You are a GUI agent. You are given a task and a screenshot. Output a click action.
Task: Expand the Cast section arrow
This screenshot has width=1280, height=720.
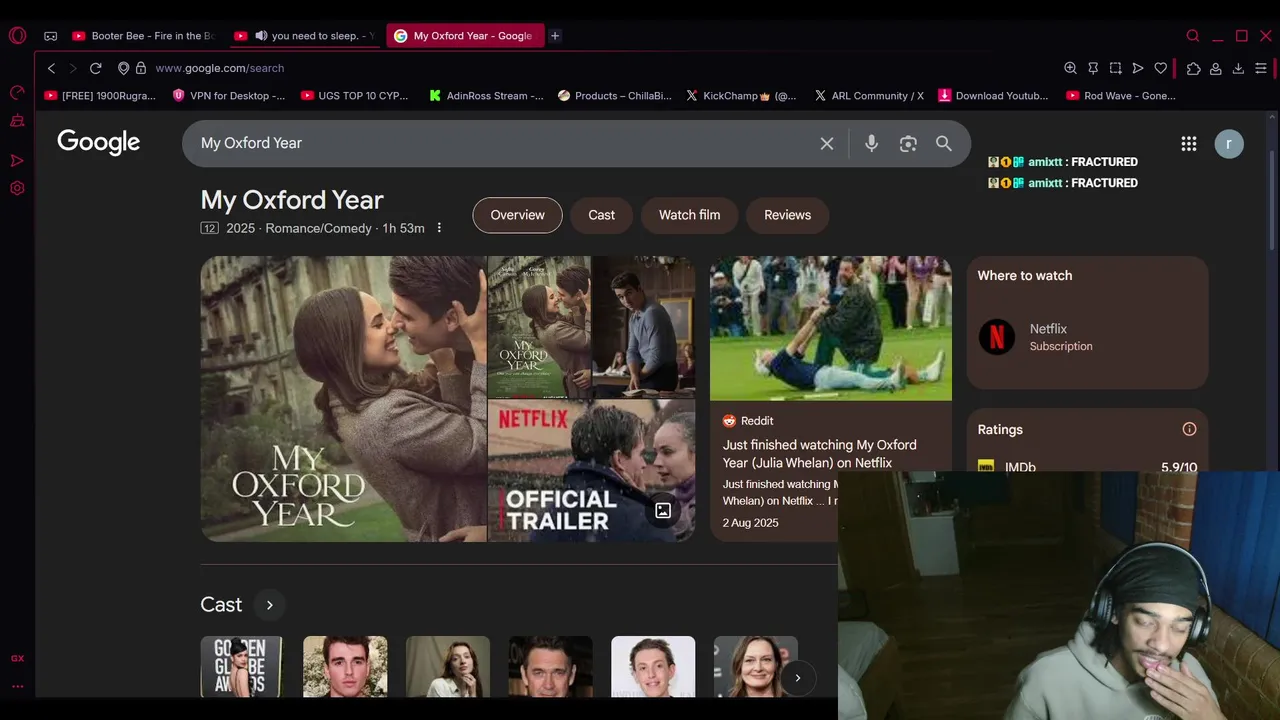pos(269,605)
